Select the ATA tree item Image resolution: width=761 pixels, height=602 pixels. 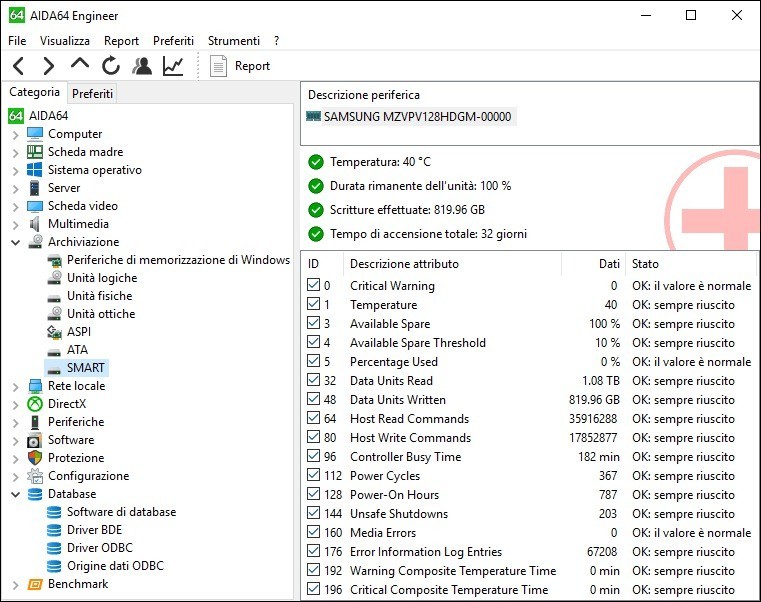[x=77, y=350]
